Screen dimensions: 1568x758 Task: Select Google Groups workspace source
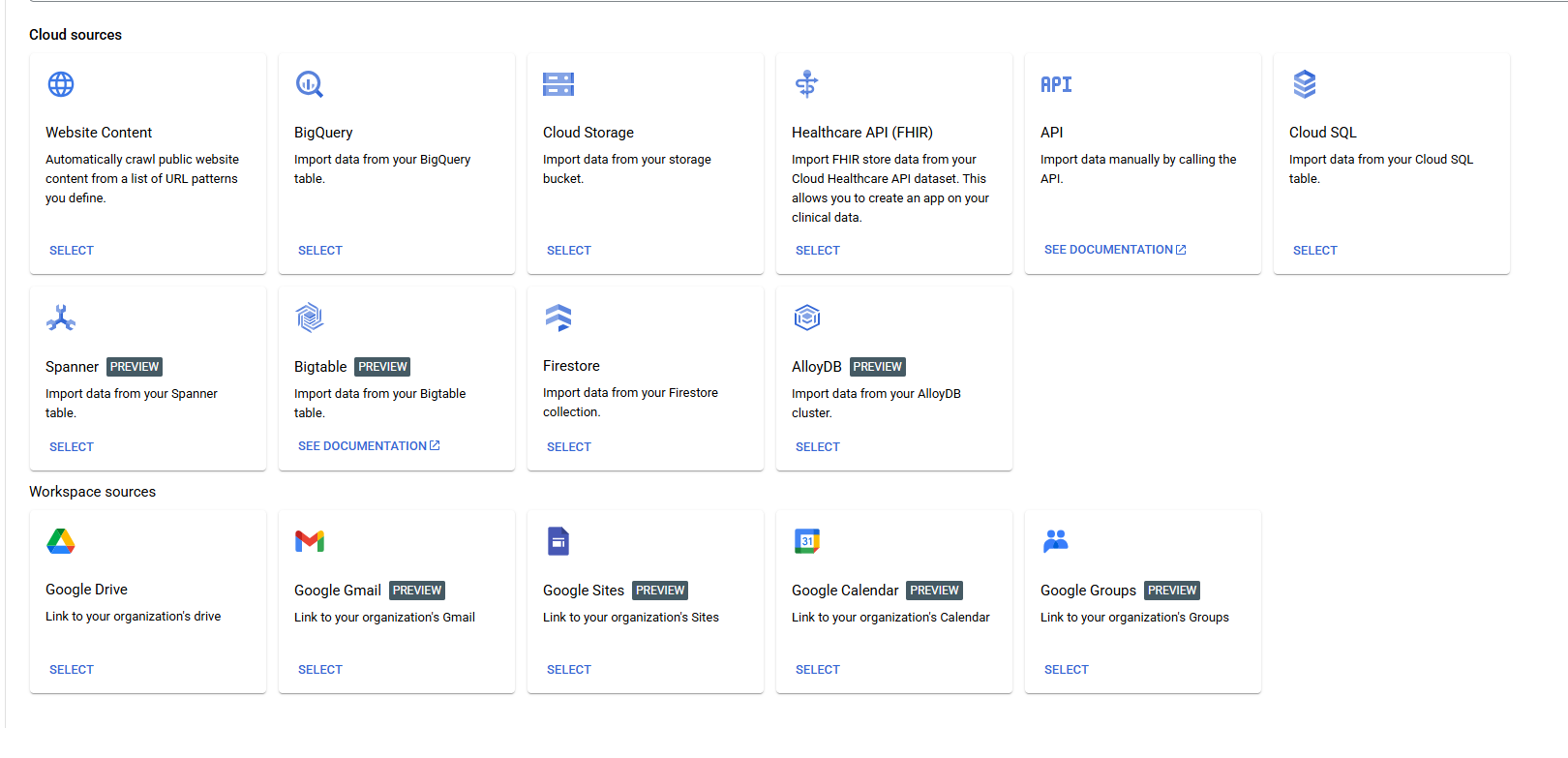tap(1067, 670)
